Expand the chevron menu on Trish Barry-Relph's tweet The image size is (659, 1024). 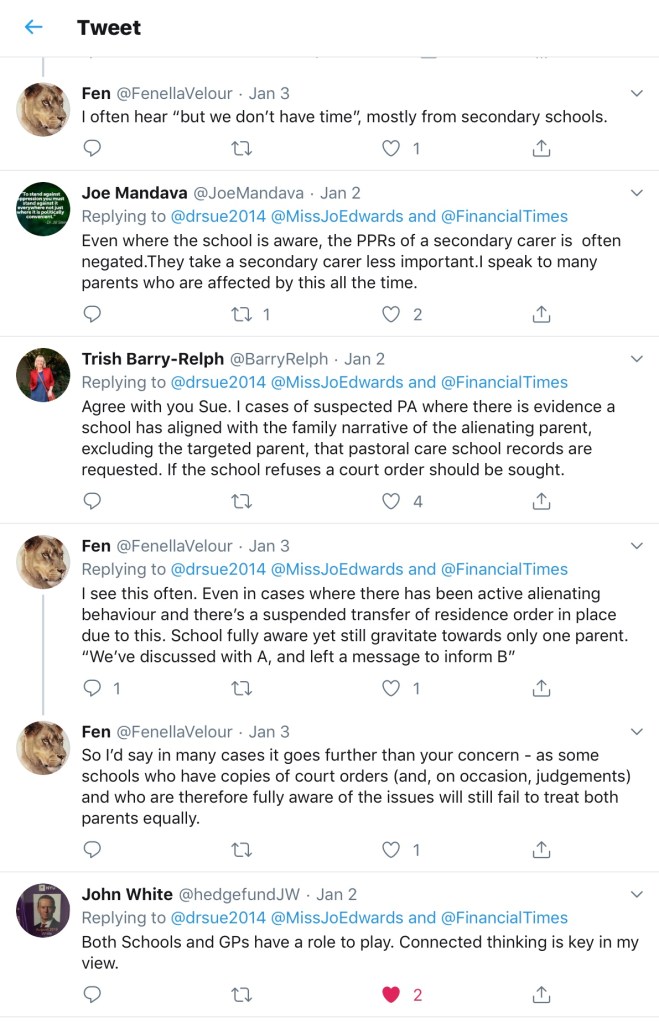tap(637, 359)
